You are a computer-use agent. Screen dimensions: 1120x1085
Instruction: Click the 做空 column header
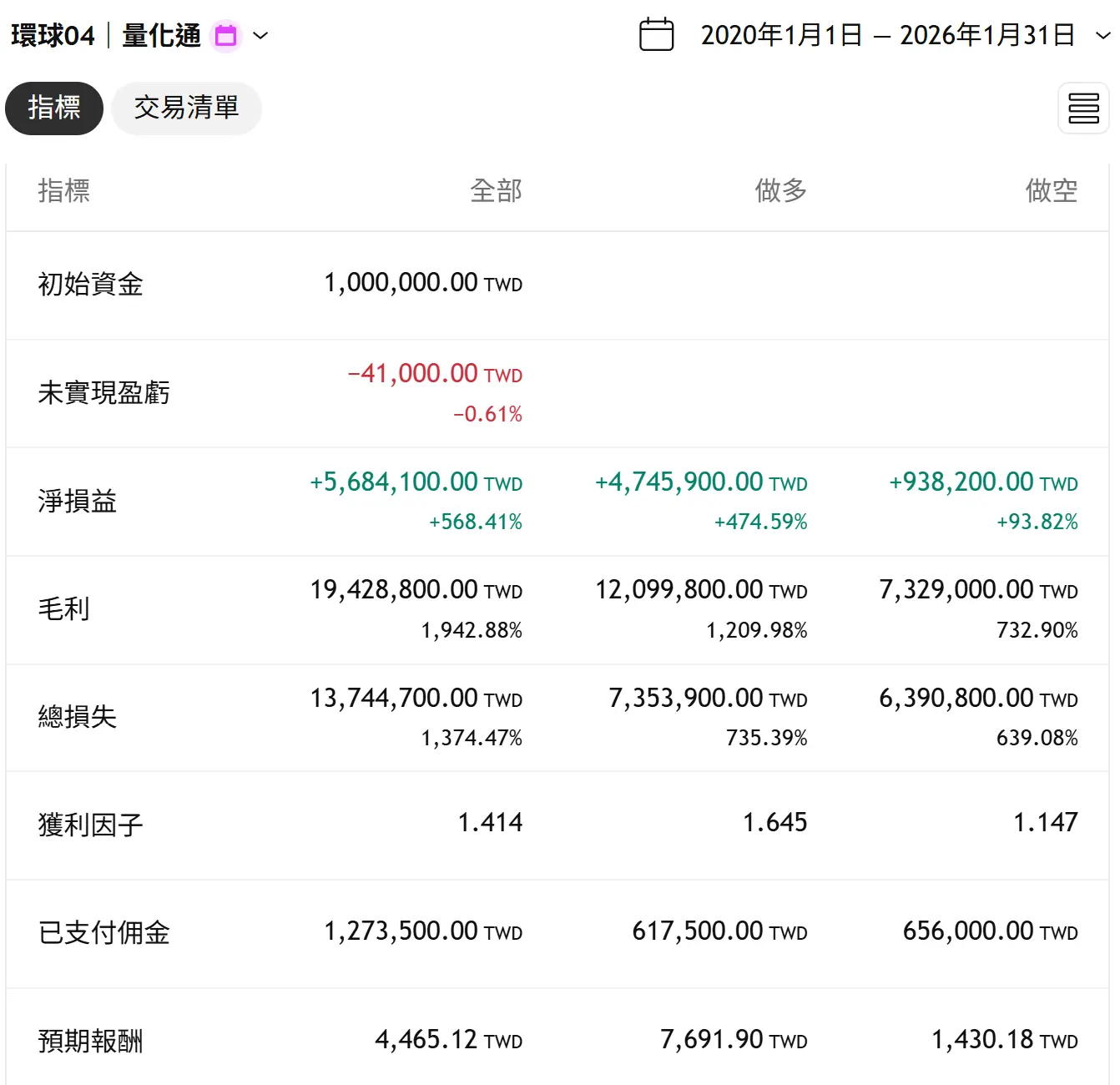[1051, 191]
